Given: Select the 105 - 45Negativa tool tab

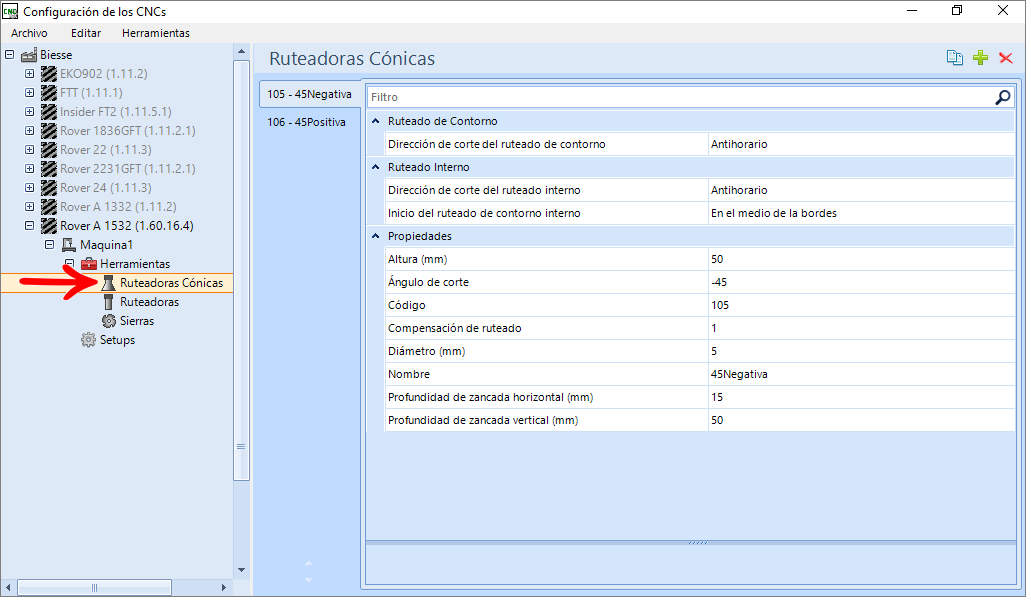Looking at the screenshot, I should click(x=311, y=95).
